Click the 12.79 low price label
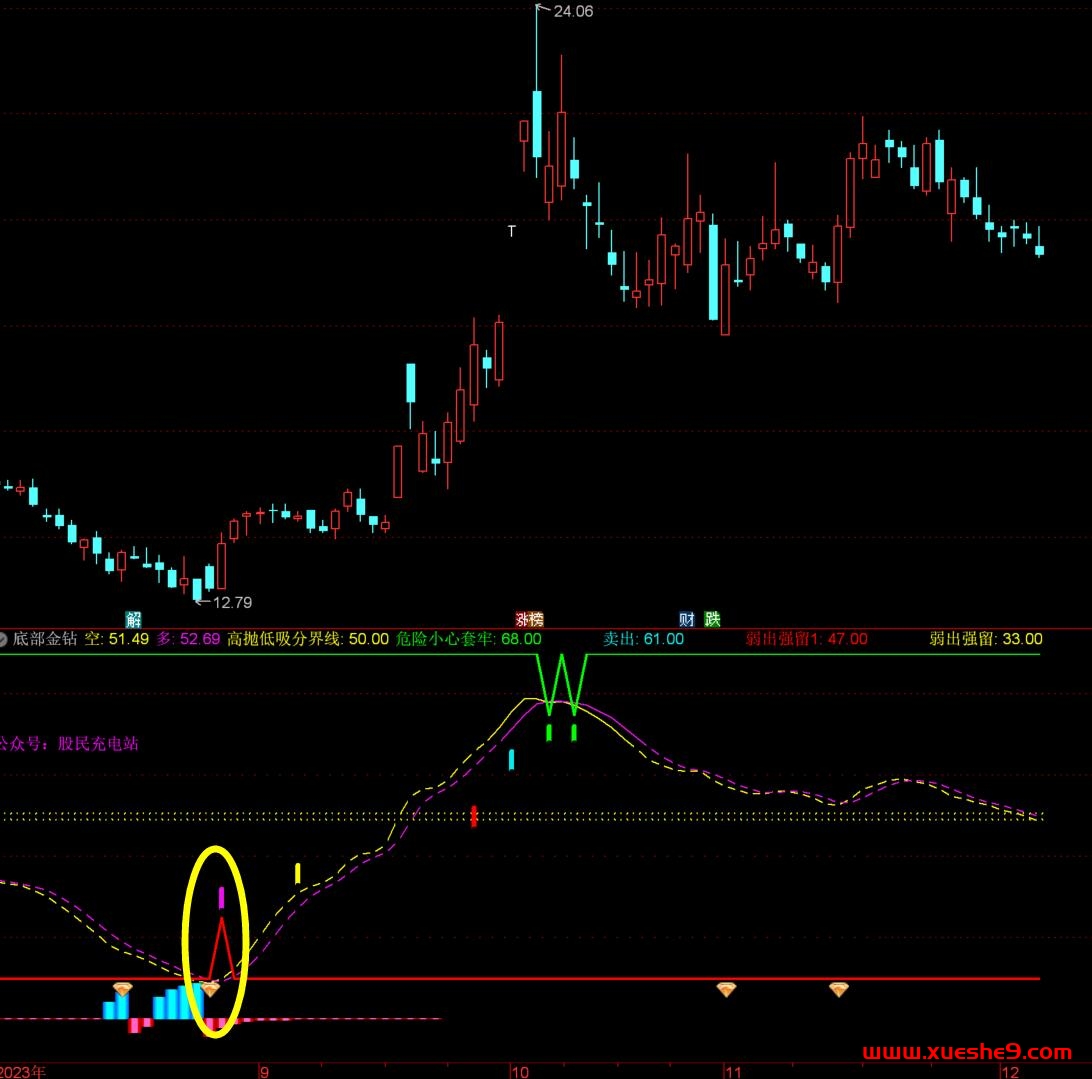The image size is (1092, 1079). (232, 602)
